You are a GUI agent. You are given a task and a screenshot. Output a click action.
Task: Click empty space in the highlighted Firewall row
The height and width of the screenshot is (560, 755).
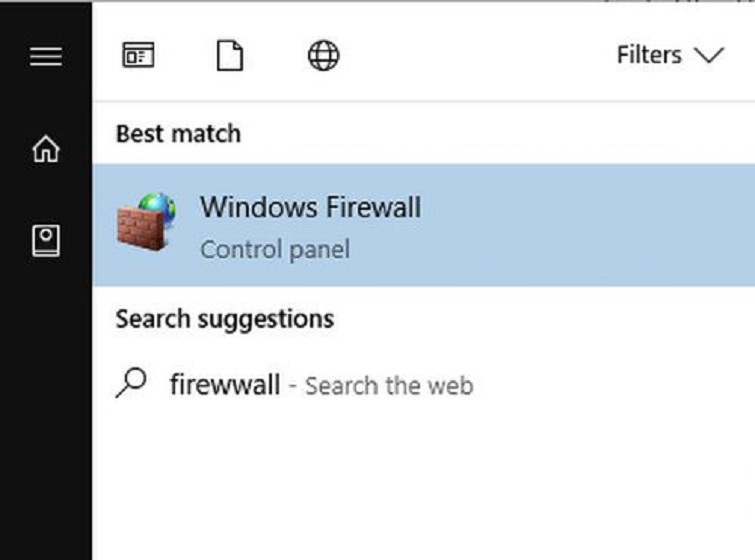coord(580,225)
